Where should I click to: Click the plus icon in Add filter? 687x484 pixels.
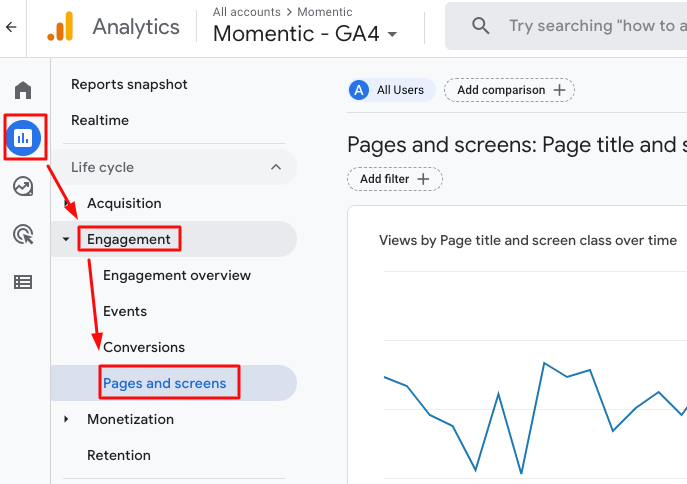coord(423,179)
